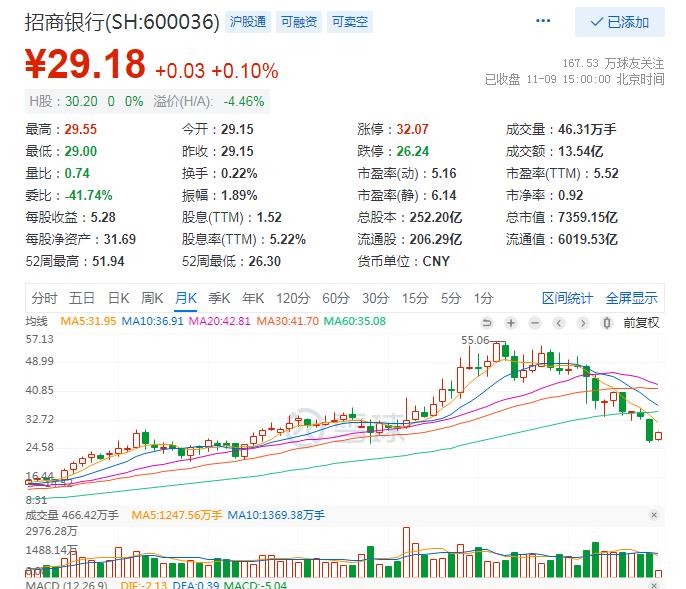
Task: Zoom in chart with the plus icon
Action: 511,323
